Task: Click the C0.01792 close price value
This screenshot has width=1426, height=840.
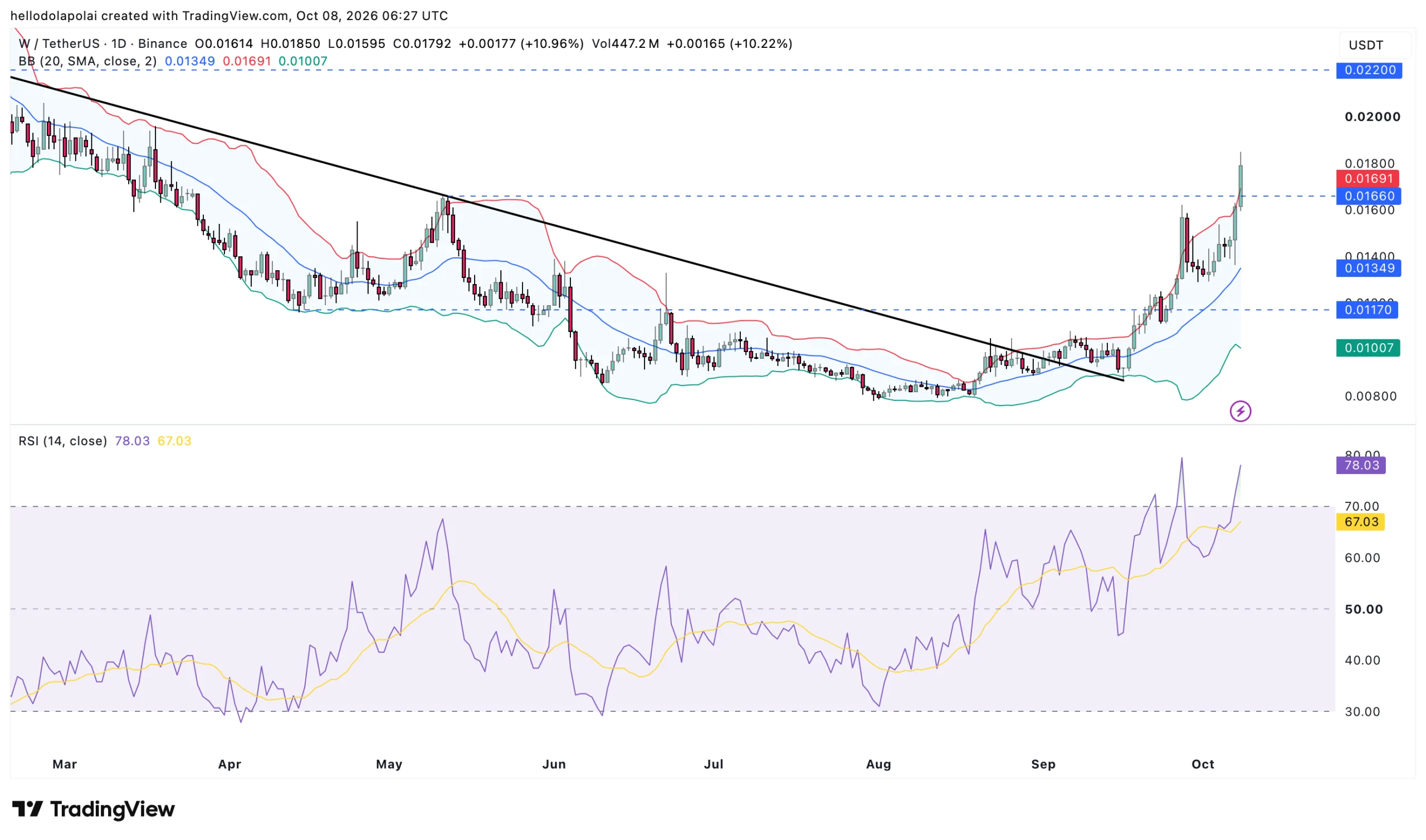Action: click(x=422, y=43)
